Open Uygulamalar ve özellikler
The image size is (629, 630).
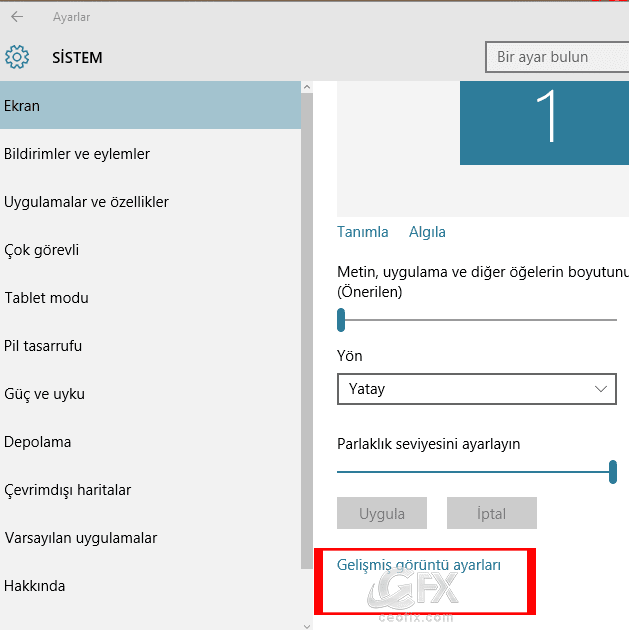pos(150,202)
